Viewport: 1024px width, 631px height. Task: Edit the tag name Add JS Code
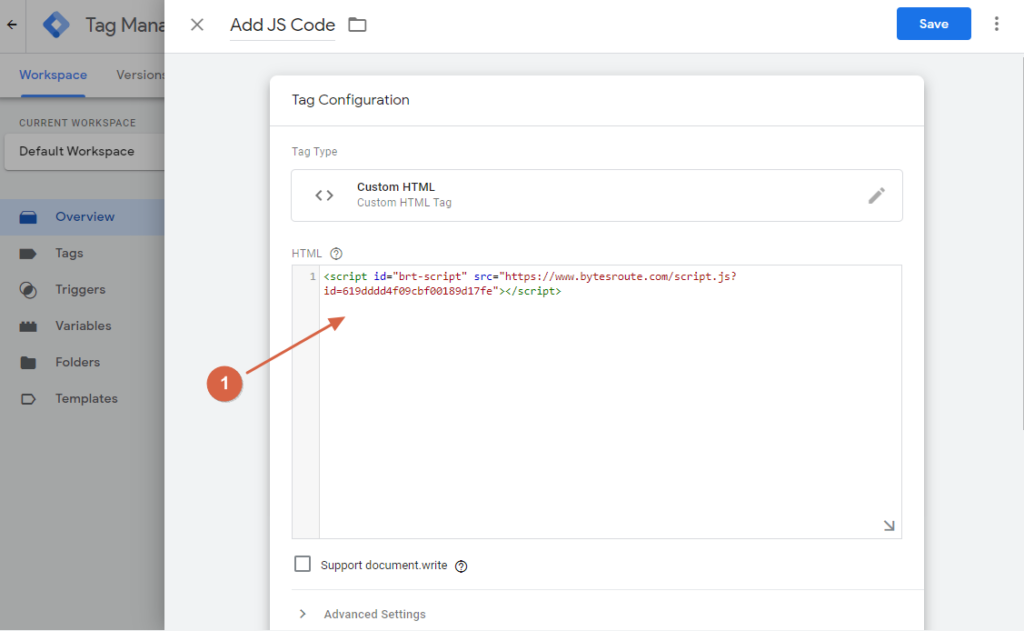(282, 25)
